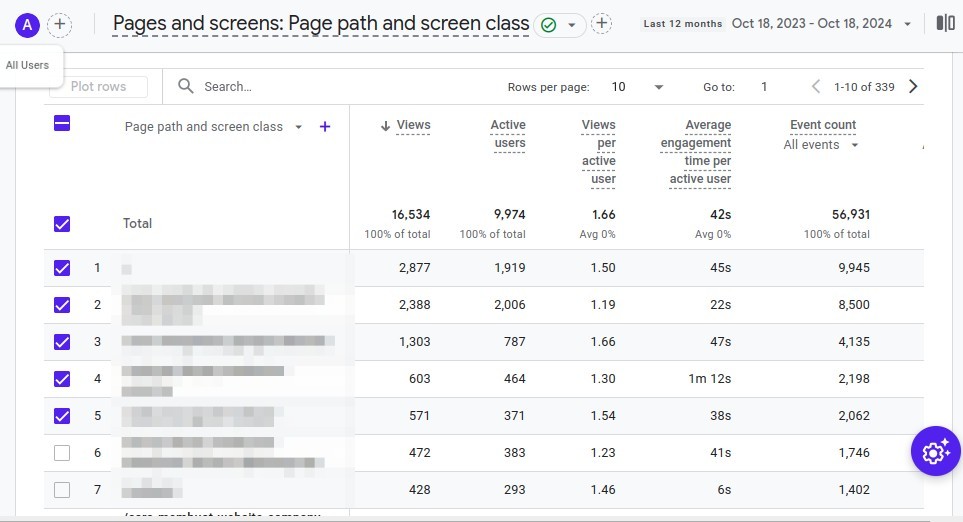
Task: Click the green report status checkmark icon
Action: pyautogui.click(x=547, y=24)
